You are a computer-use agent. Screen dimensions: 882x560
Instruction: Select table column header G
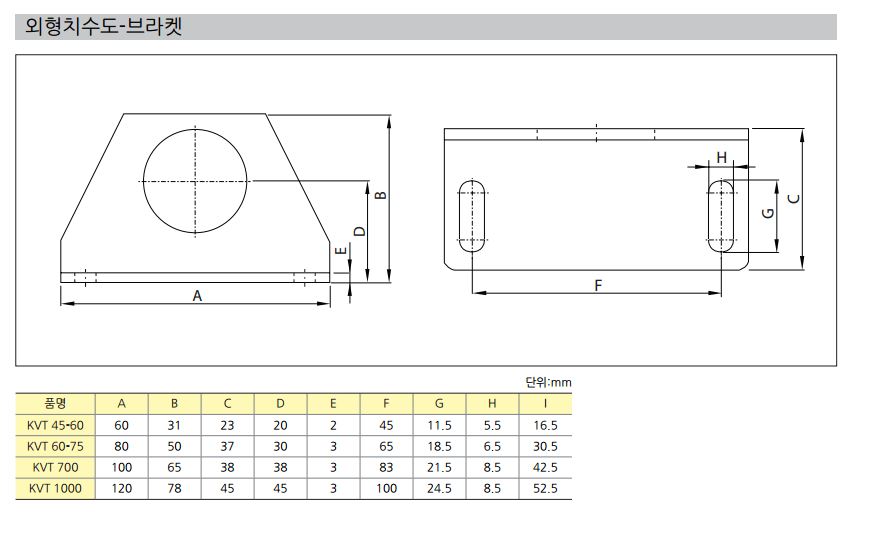[x=439, y=403]
